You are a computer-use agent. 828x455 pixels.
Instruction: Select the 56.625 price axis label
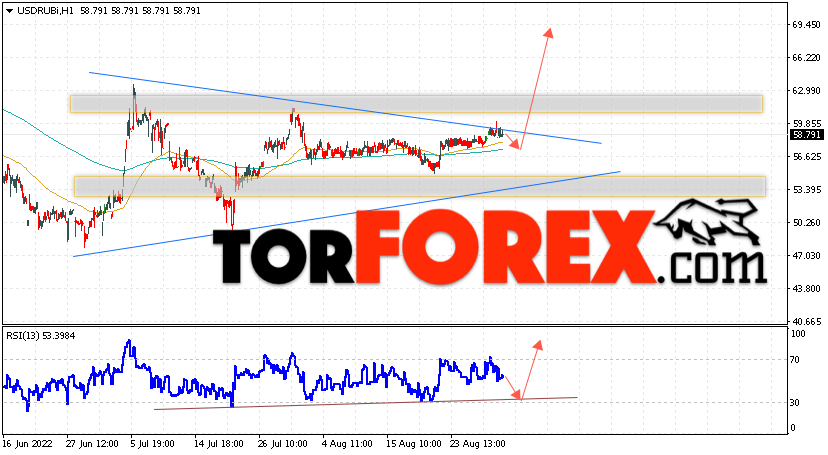tap(806, 157)
